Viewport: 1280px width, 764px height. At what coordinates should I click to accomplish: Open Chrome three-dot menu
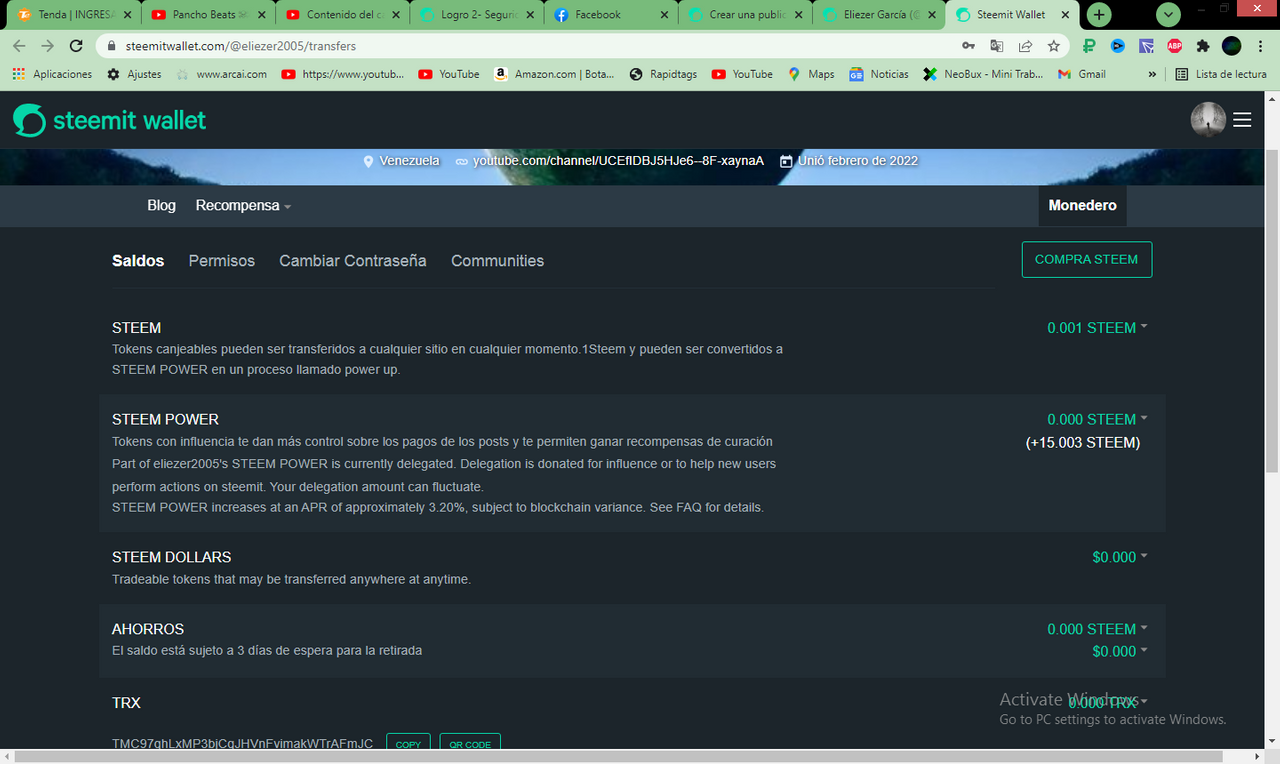1260,46
